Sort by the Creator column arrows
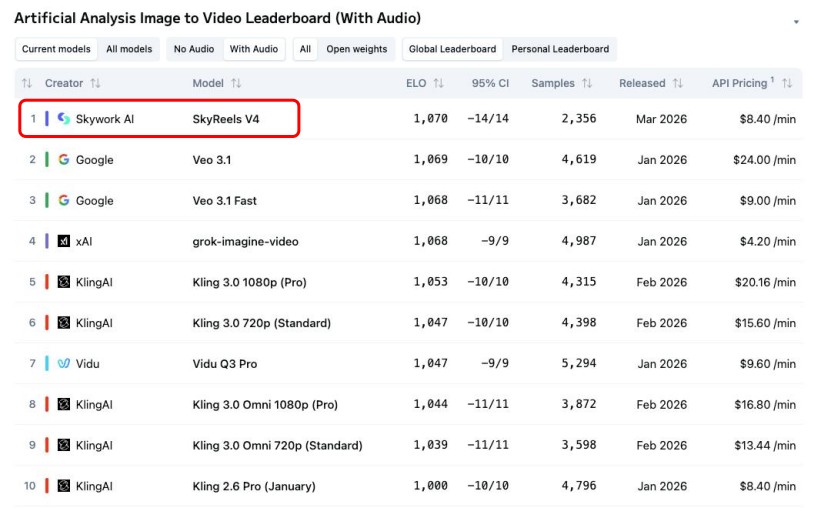 (x=95, y=83)
